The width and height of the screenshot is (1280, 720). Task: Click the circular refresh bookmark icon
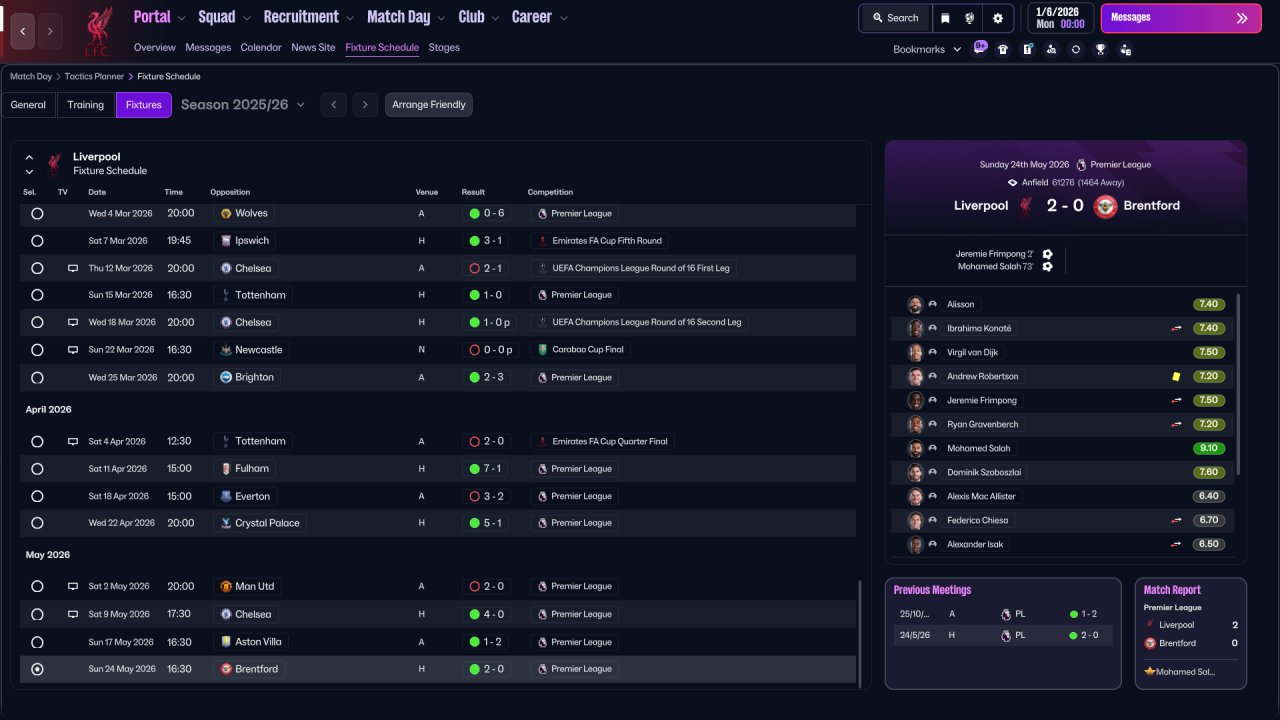pyautogui.click(x=1076, y=49)
